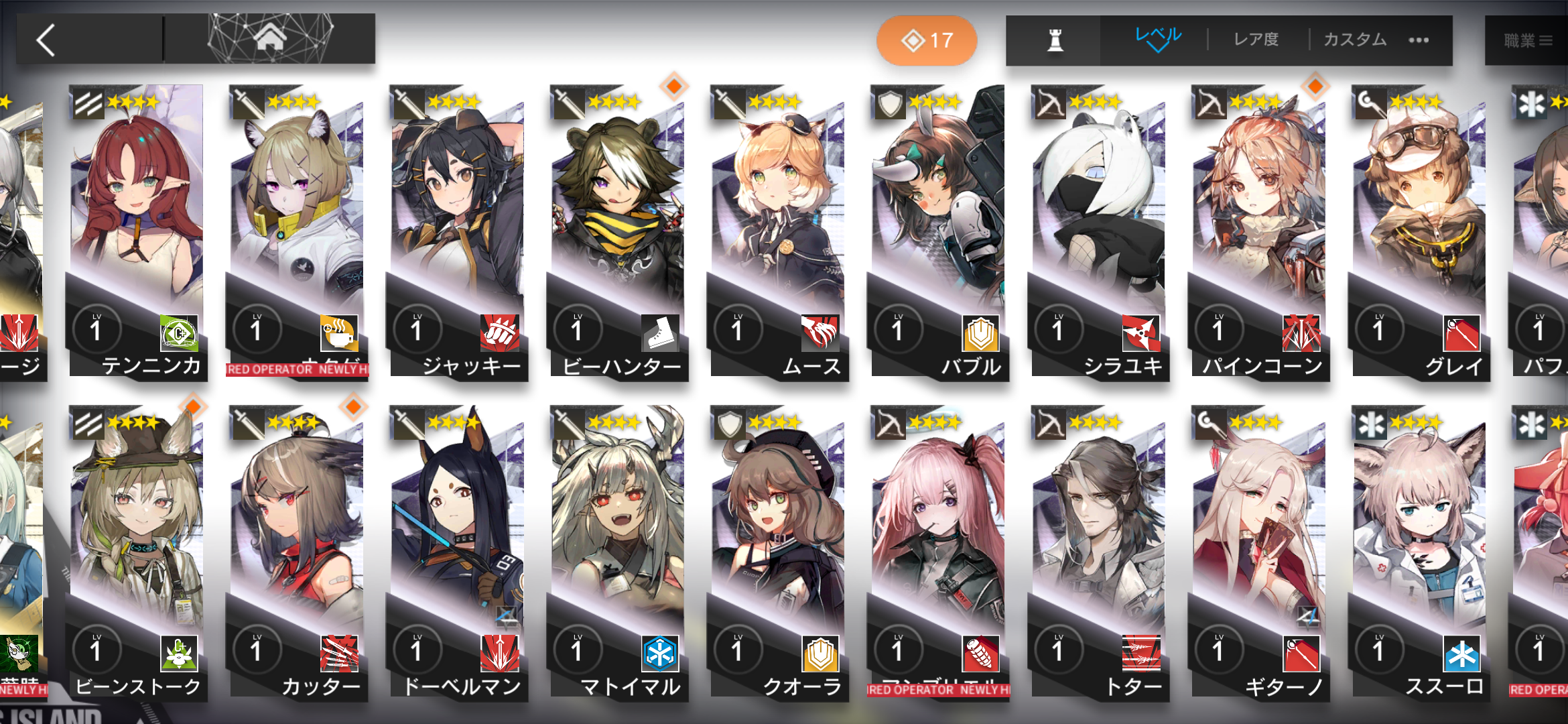
Task: Choose operator カッター
Action: tap(297, 552)
